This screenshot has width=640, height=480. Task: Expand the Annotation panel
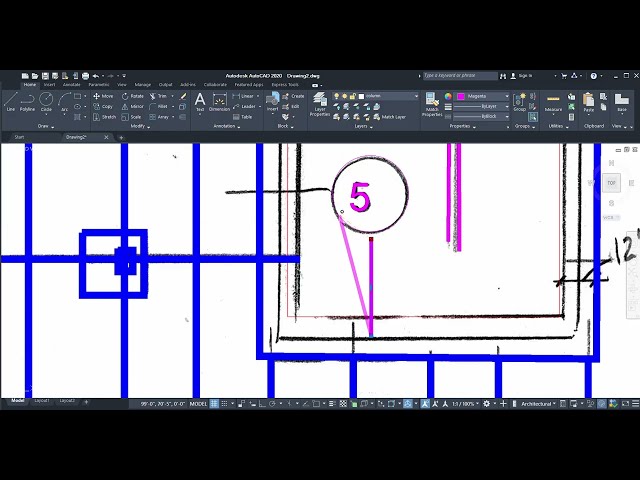(x=227, y=127)
